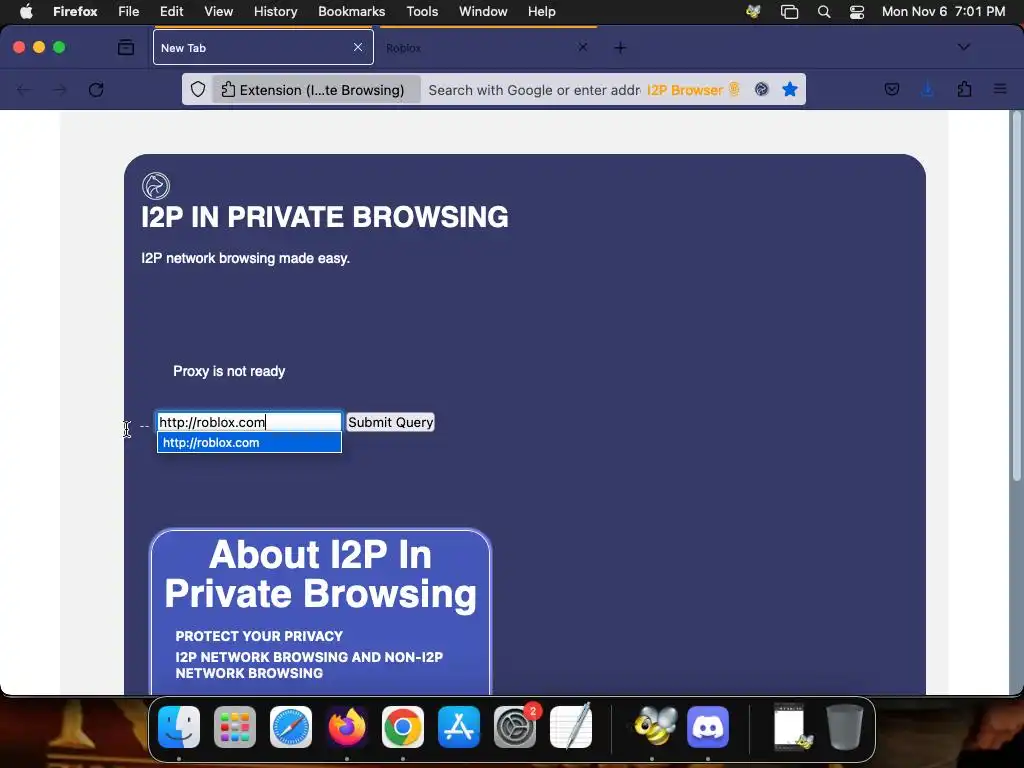Close the New Tab tab
Screen dimensions: 1024x768
pyautogui.click(x=358, y=47)
